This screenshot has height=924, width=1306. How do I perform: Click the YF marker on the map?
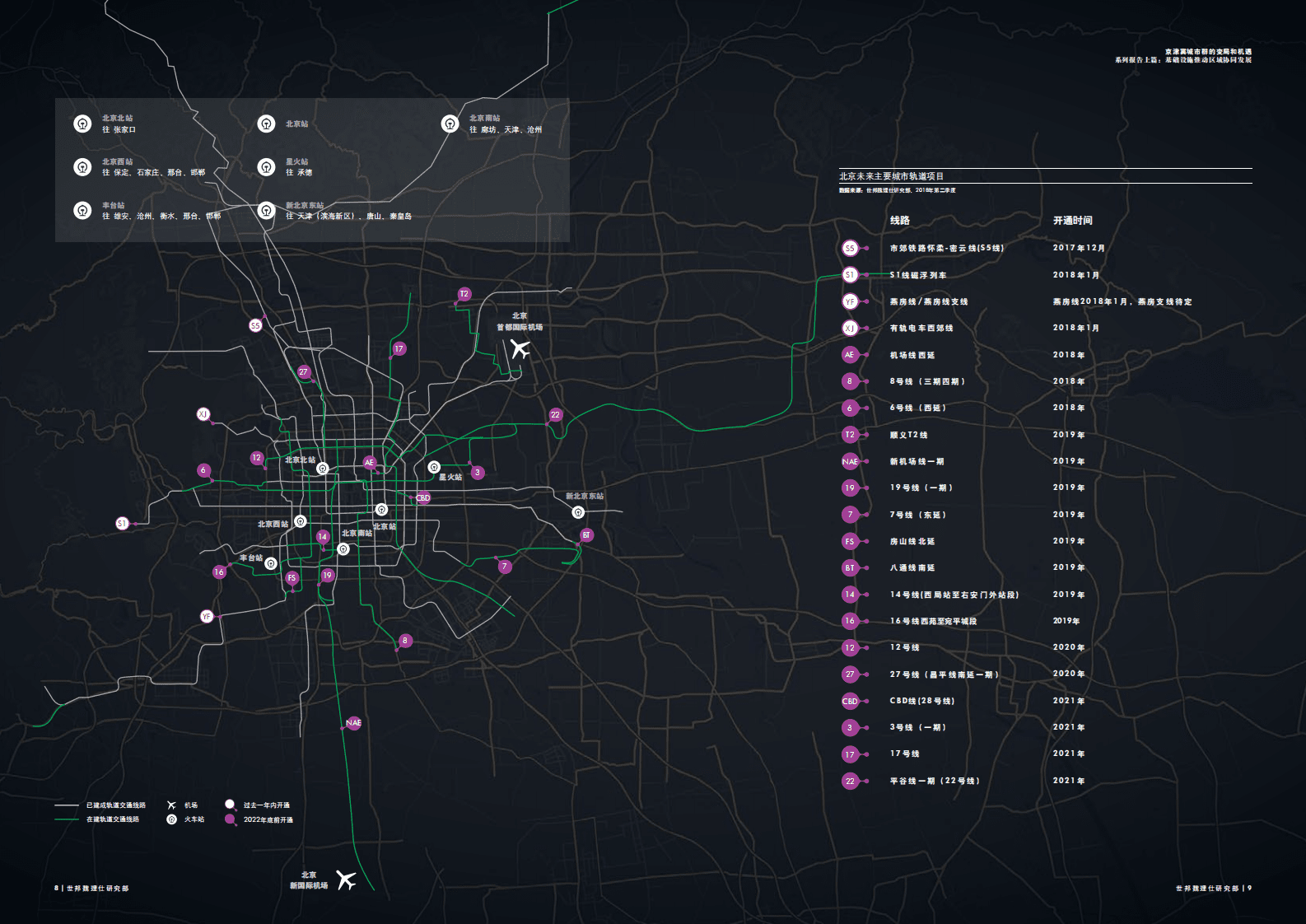tap(207, 616)
